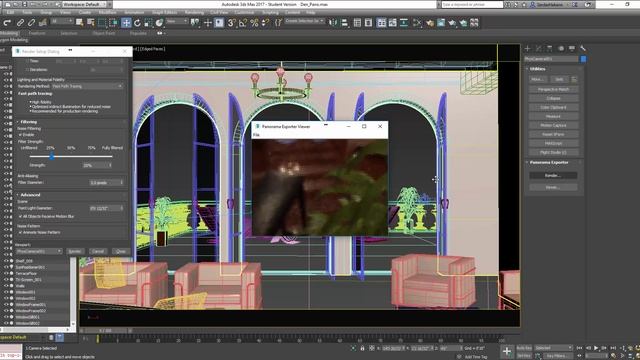Toggle visibility eye for Walls layer row
Viewport: 640px width, 360px height.
point(6,286)
